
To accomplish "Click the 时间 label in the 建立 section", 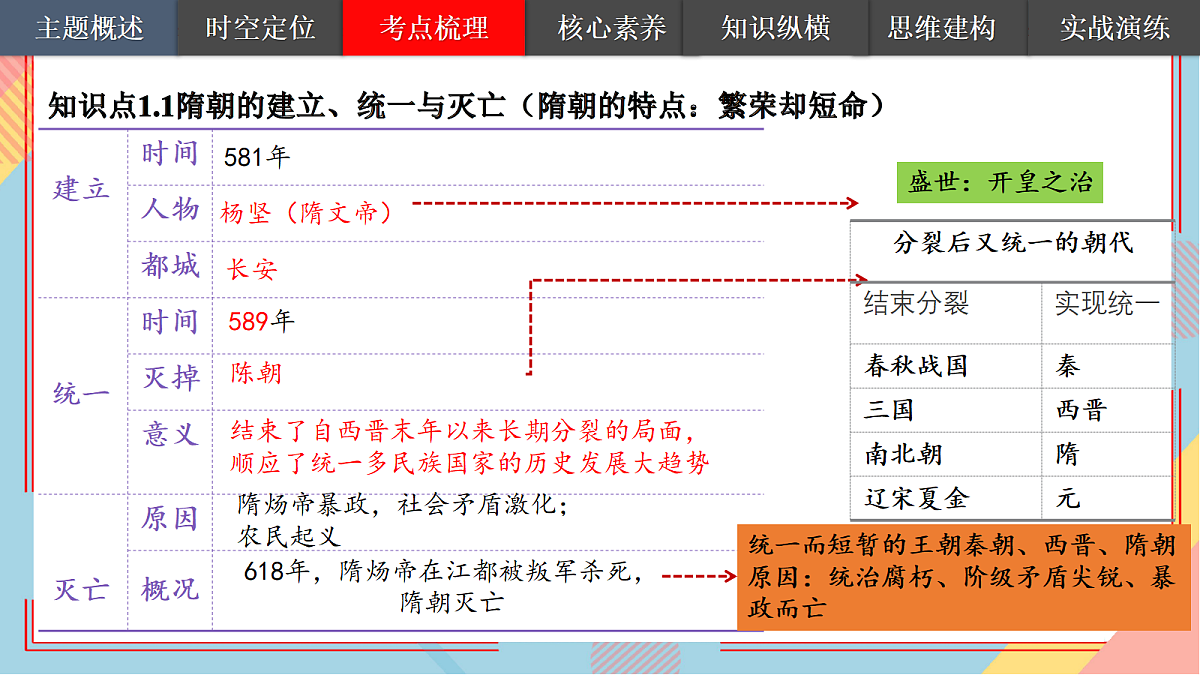I will pos(170,154).
